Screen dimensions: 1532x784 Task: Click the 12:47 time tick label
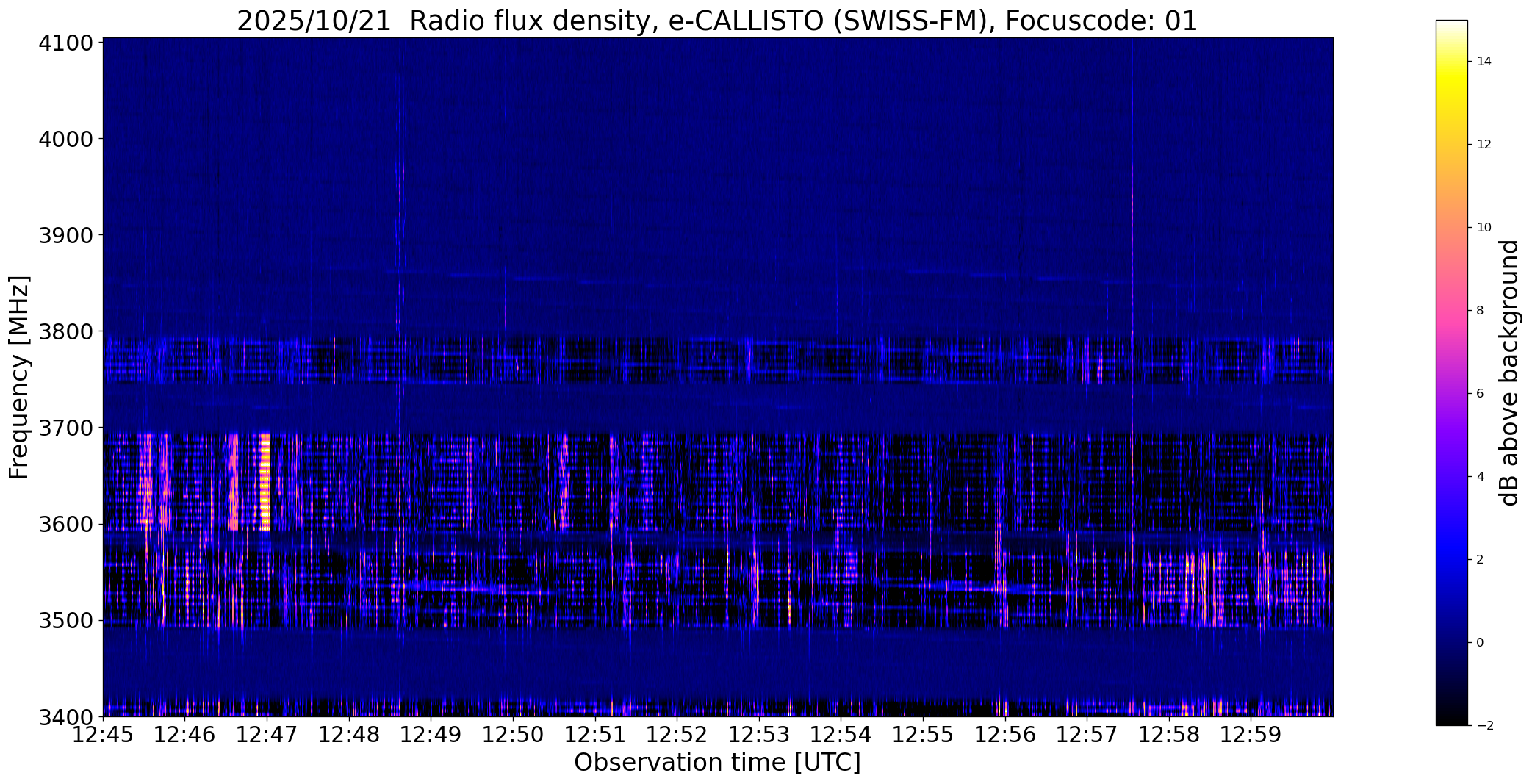coord(267,735)
